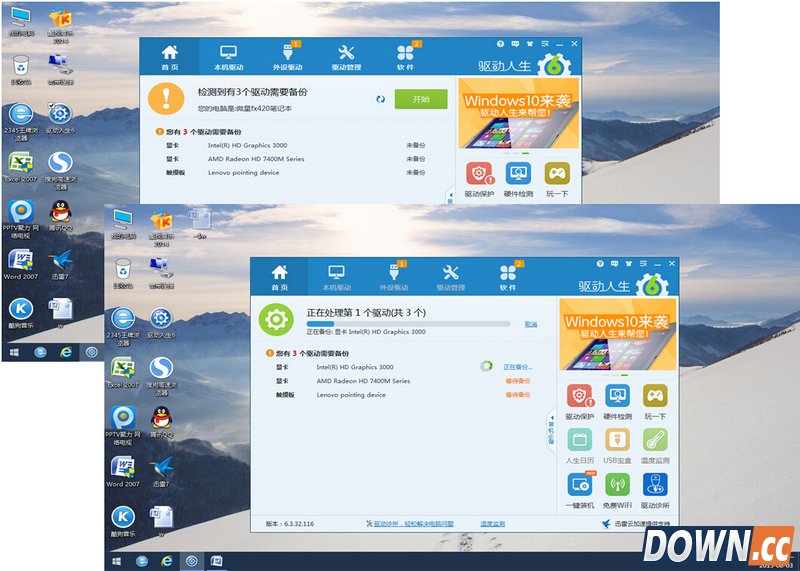Click the large green gear processing icon
This screenshot has height=571, width=800.
coord(276,320)
